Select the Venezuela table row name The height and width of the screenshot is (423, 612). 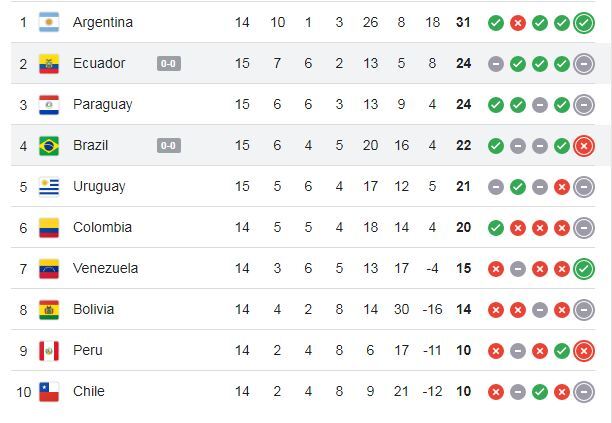click(105, 268)
